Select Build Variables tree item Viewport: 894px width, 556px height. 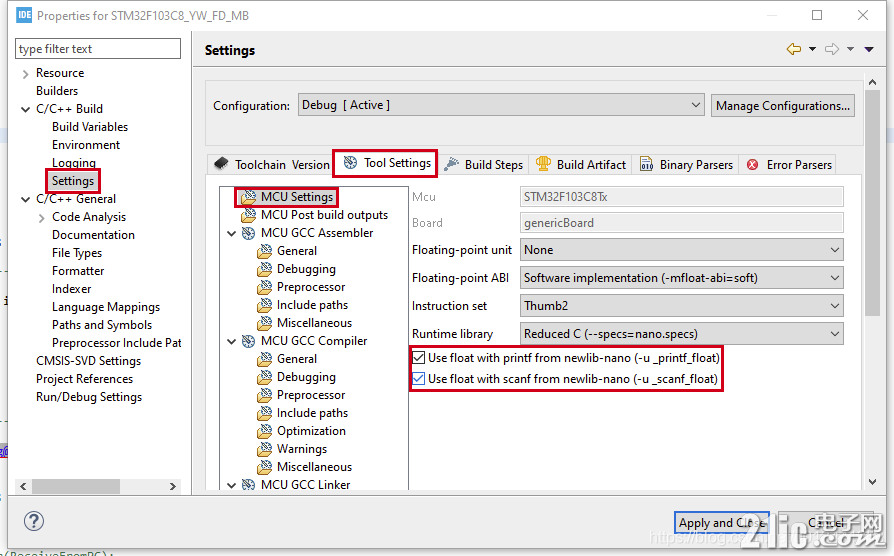click(x=90, y=127)
